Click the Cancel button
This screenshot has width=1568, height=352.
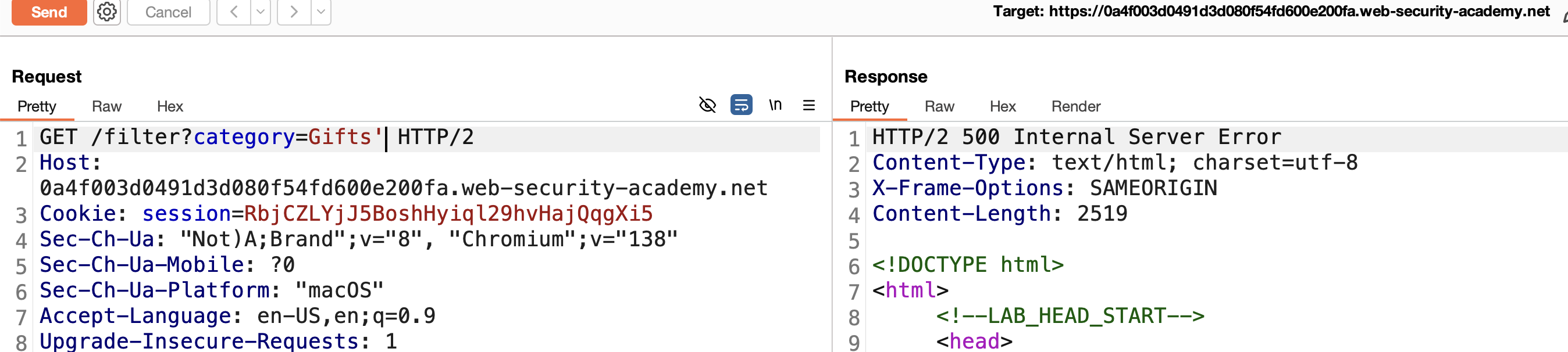pyautogui.click(x=169, y=12)
